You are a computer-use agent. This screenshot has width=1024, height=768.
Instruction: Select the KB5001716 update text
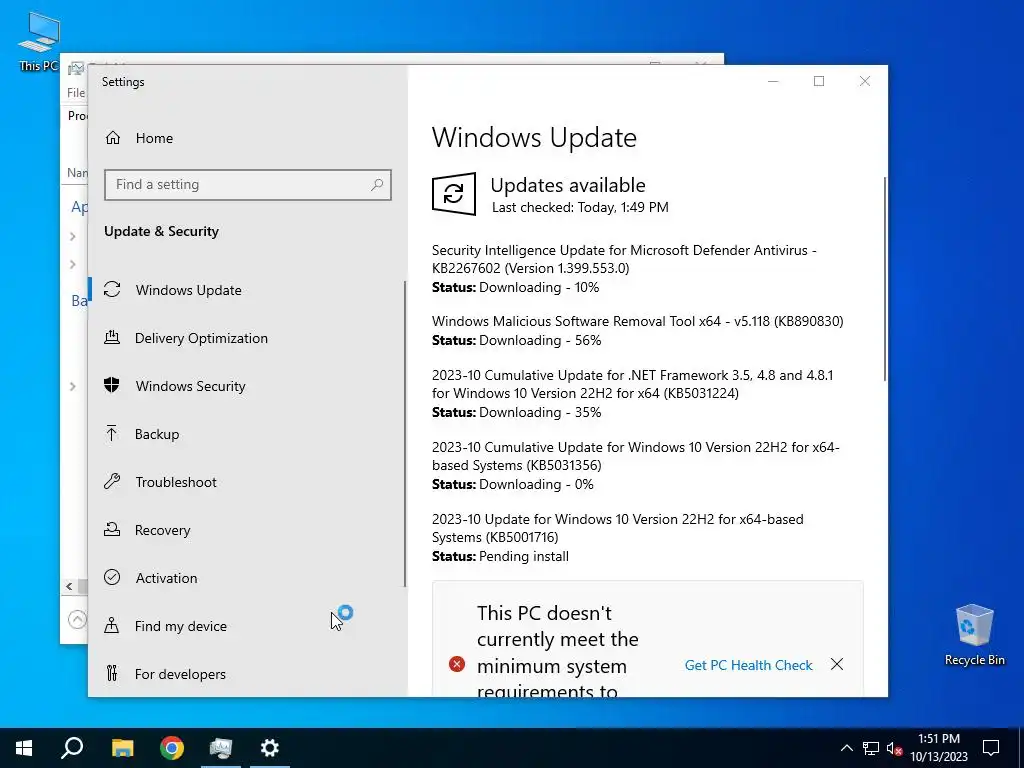(617, 528)
